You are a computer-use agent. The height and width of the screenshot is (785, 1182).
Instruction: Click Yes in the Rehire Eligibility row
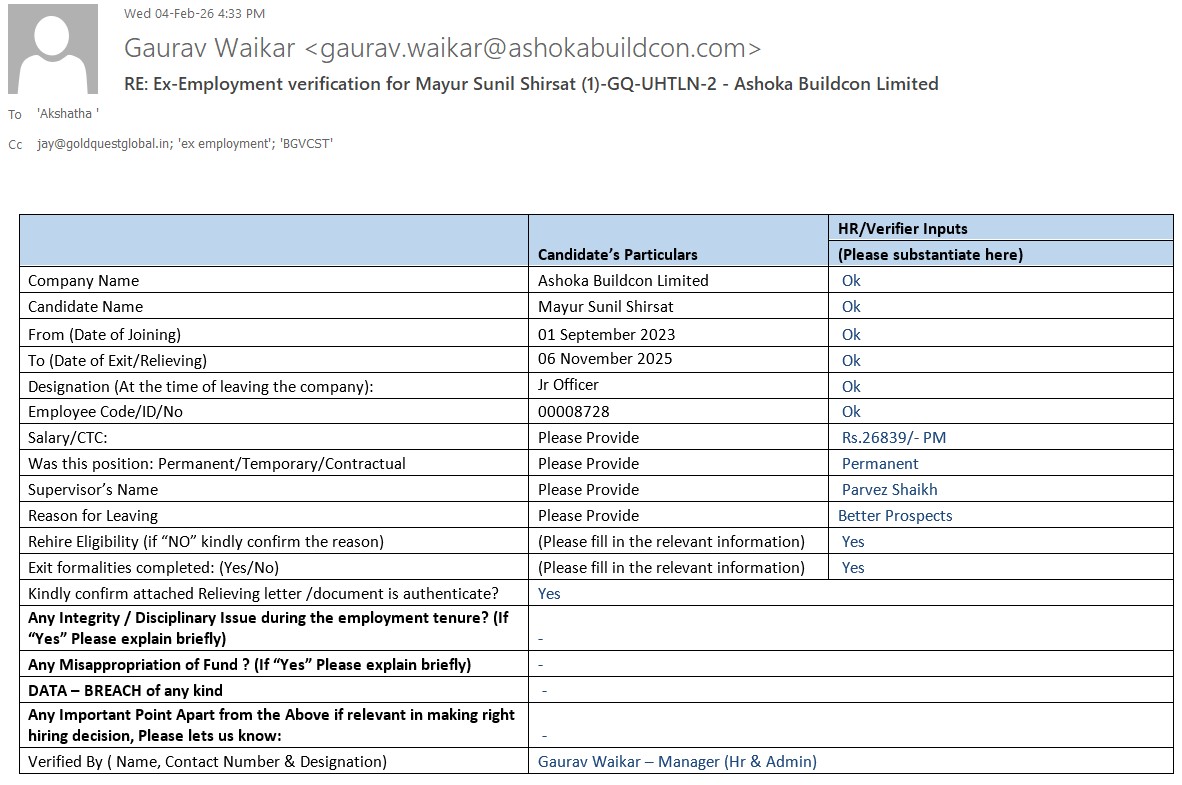click(x=853, y=542)
